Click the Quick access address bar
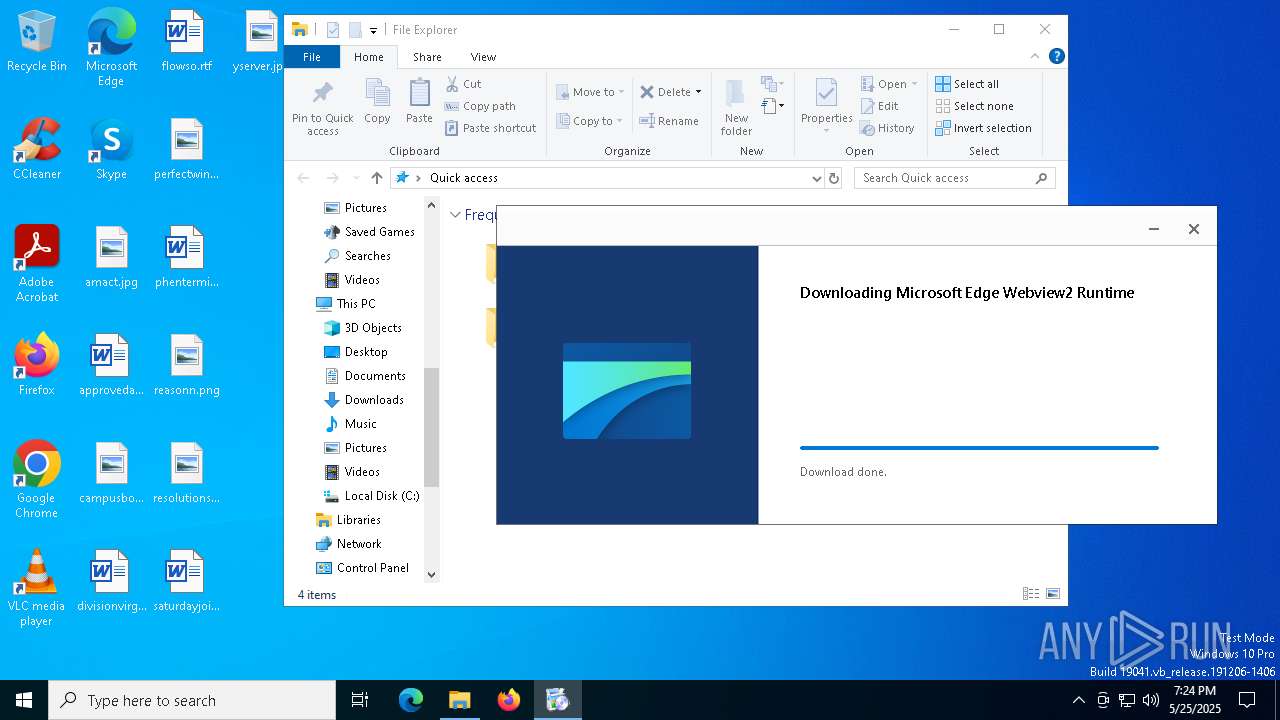Image resolution: width=1280 pixels, height=720 pixels. pyautogui.click(x=608, y=178)
